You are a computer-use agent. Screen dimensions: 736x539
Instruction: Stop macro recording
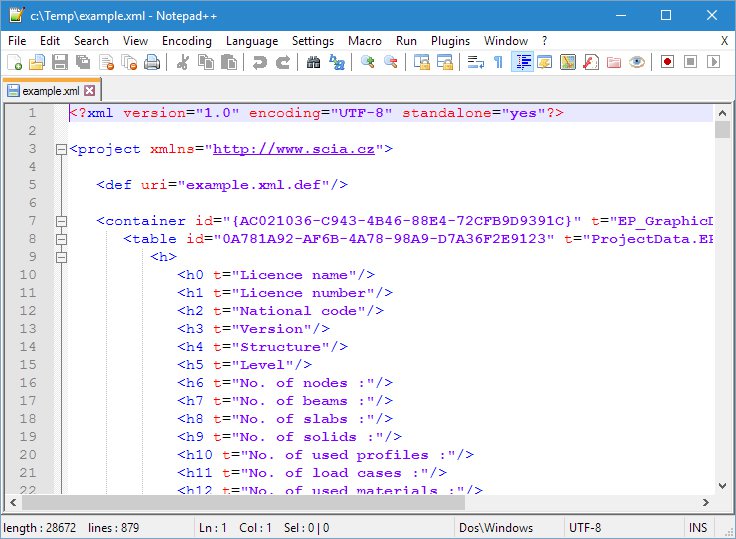tap(690, 62)
